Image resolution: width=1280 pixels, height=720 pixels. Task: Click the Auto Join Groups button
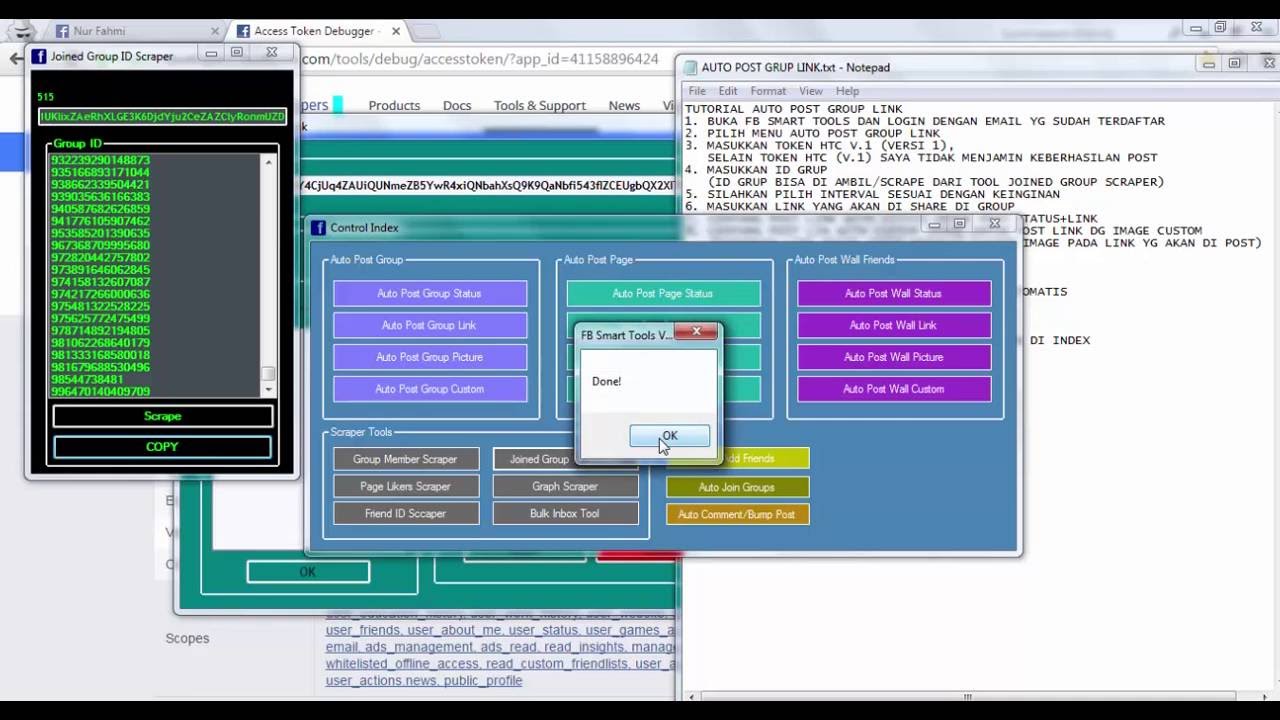pos(737,487)
